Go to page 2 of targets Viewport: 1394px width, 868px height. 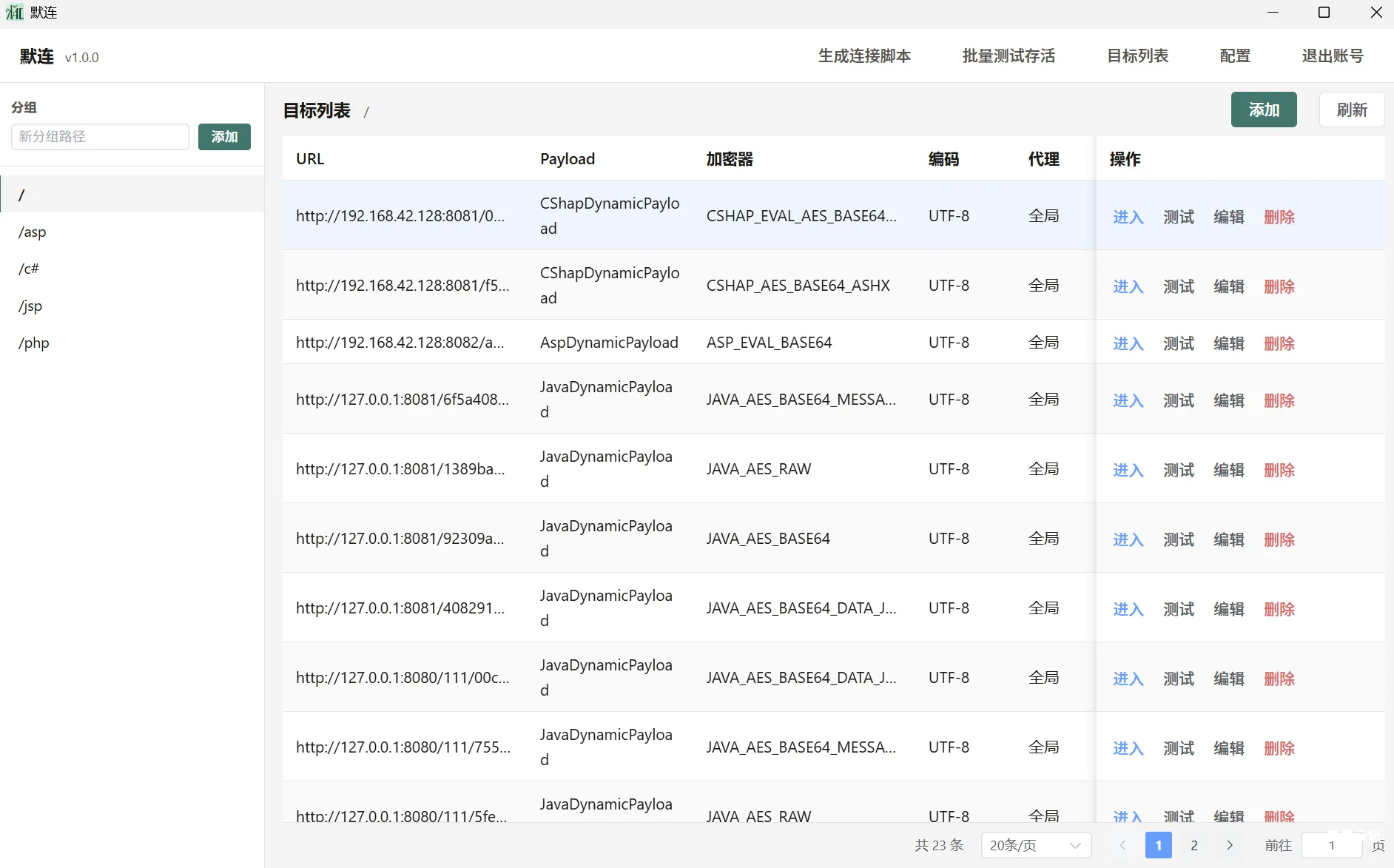(x=1193, y=844)
